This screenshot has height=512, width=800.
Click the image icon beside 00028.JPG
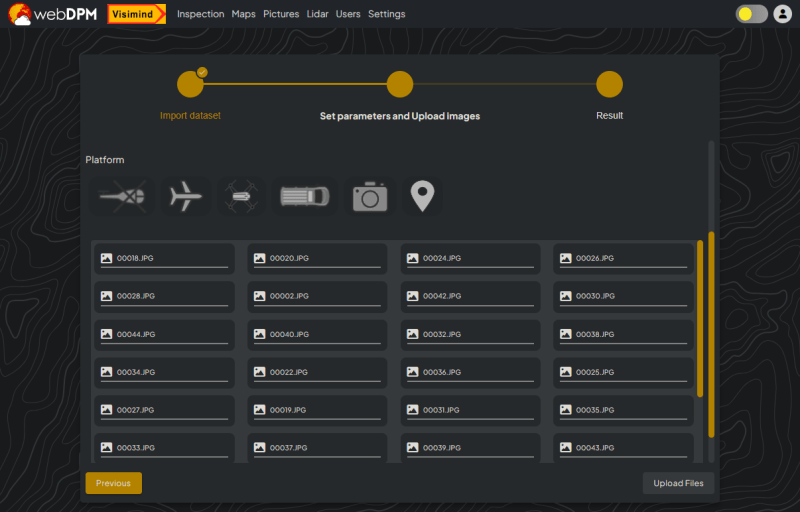click(106, 296)
